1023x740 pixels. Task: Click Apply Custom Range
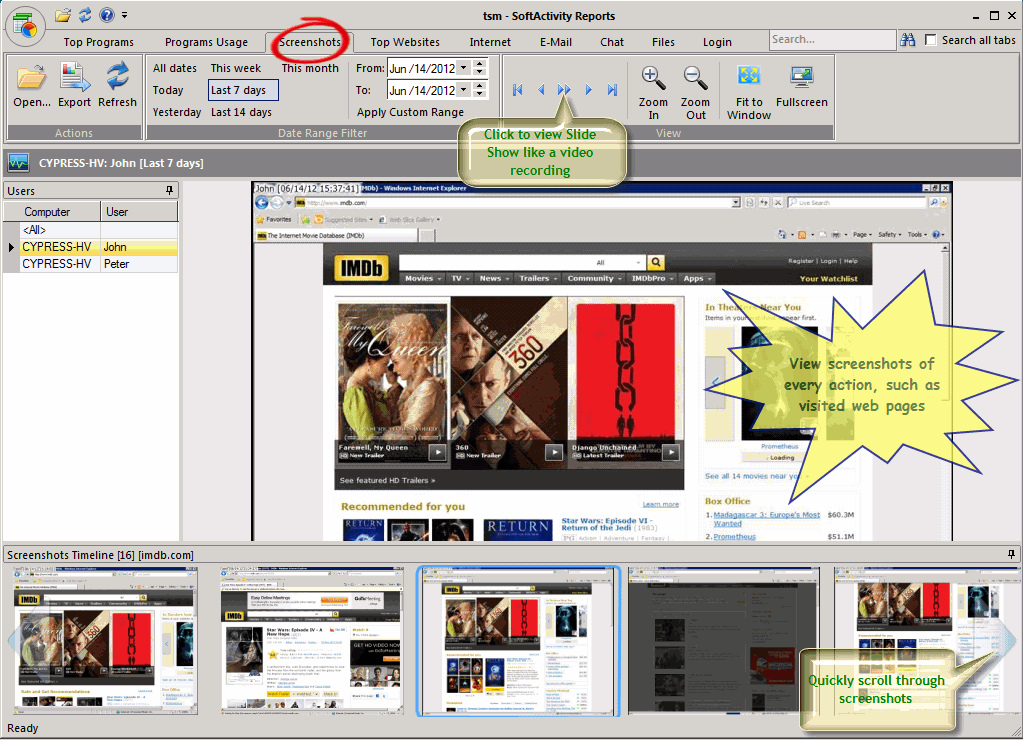pyautogui.click(x=410, y=112)
